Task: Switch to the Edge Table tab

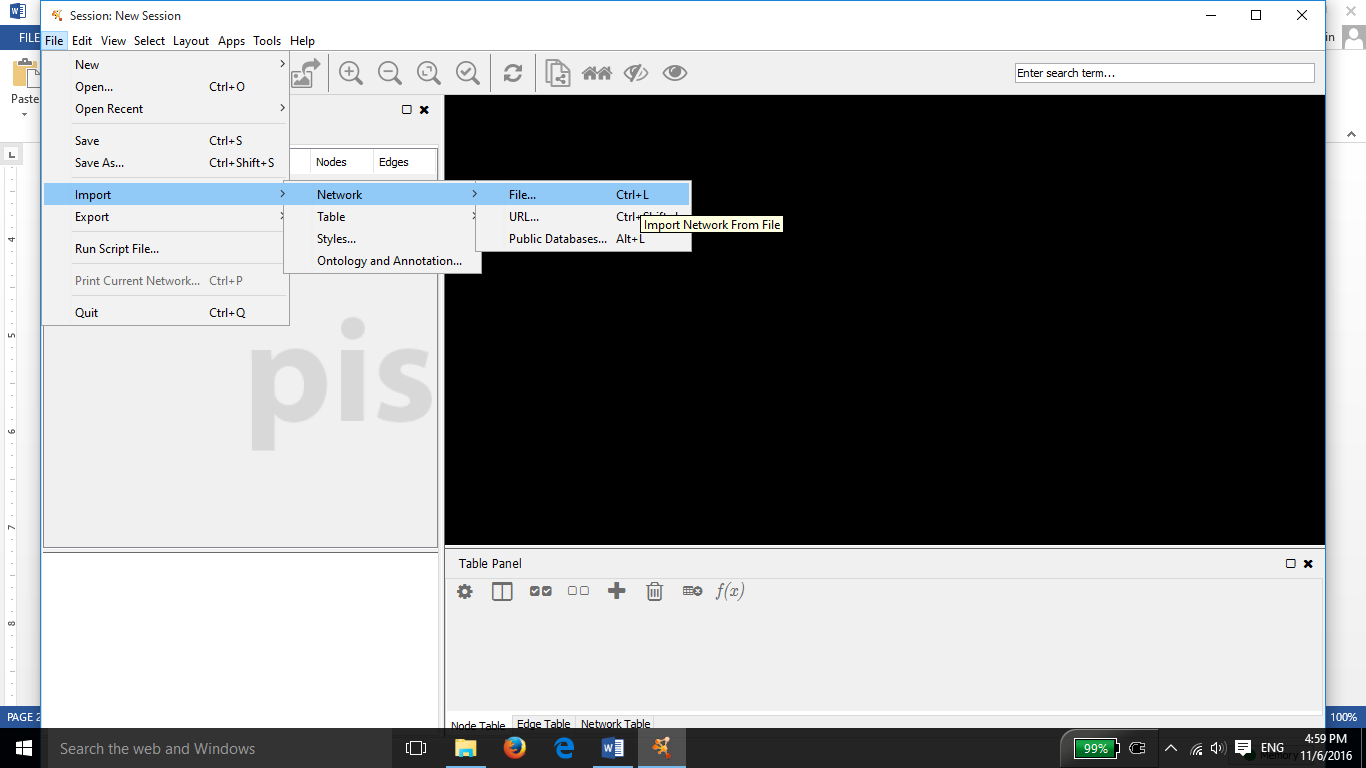Action: (543, 724)
